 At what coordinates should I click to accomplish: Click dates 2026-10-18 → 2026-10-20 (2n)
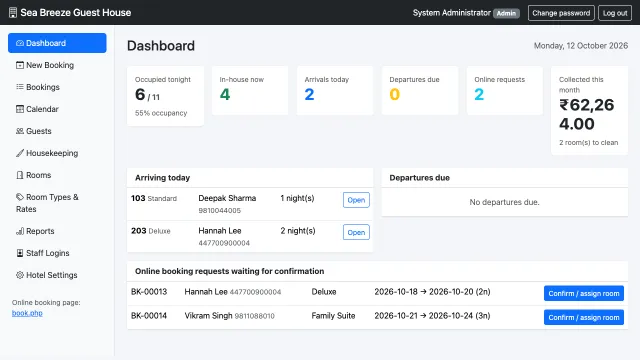[432, 292]
